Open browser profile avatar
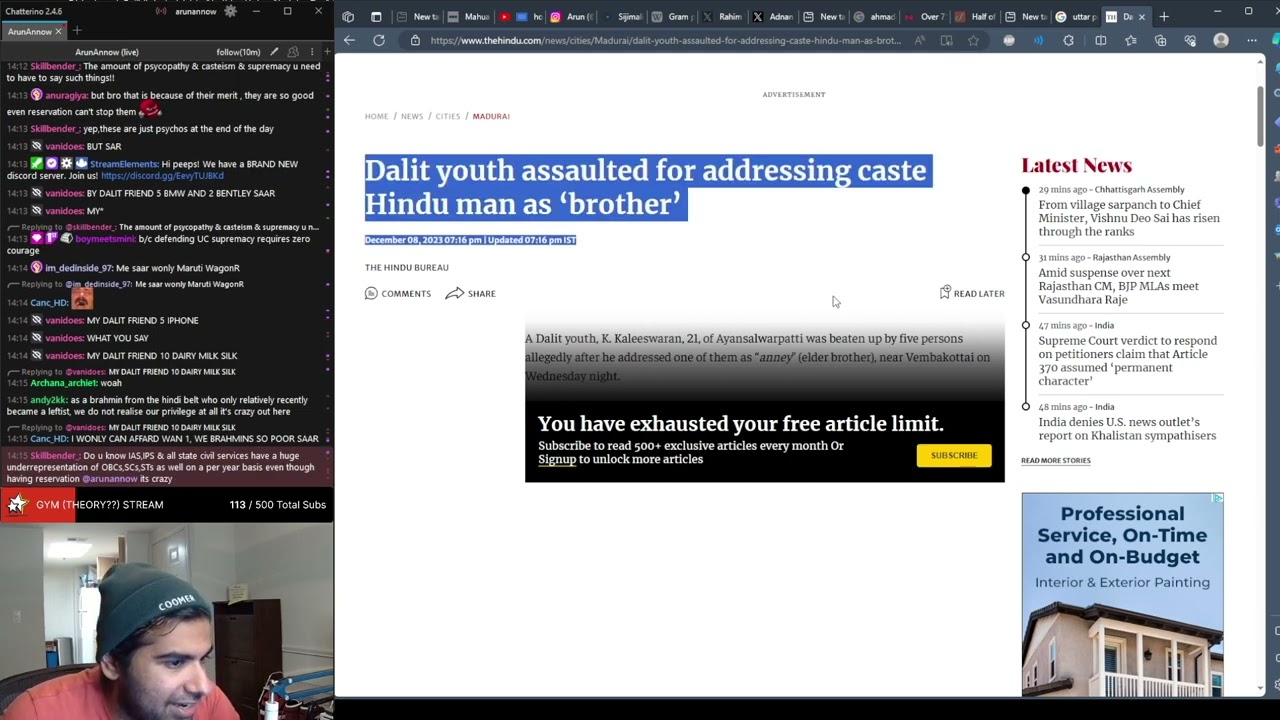The image size is (1280, 720). (1221, 41)
